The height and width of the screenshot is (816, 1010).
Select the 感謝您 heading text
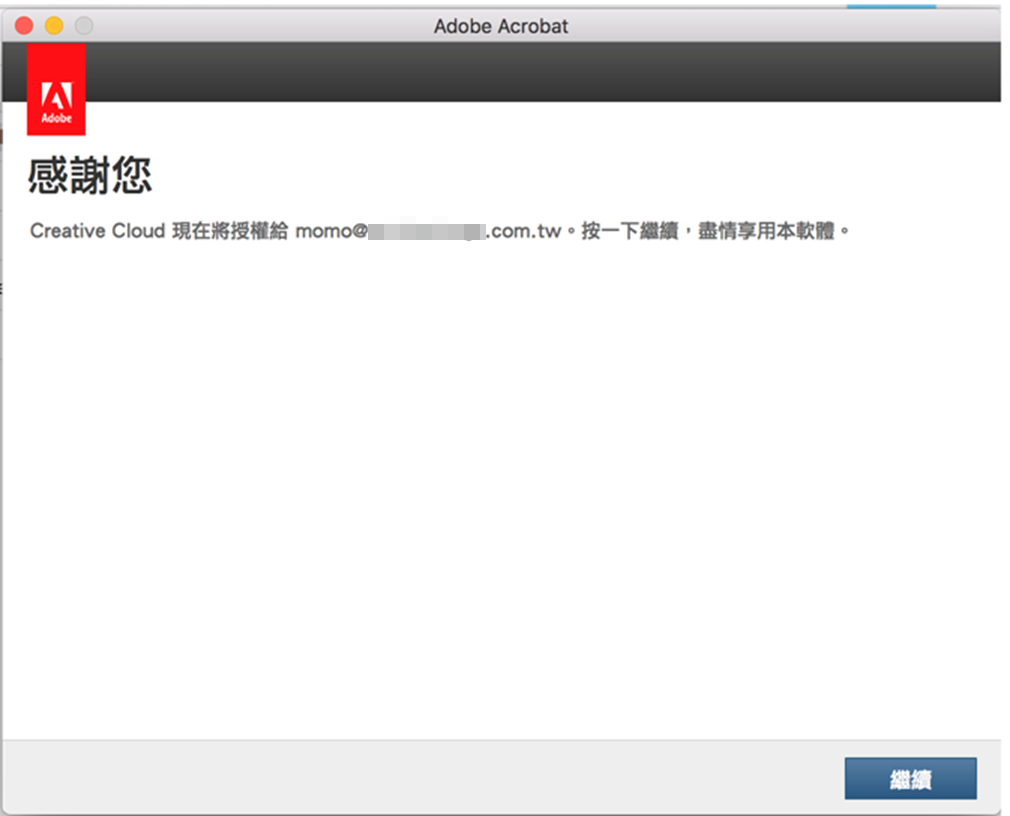90,175
